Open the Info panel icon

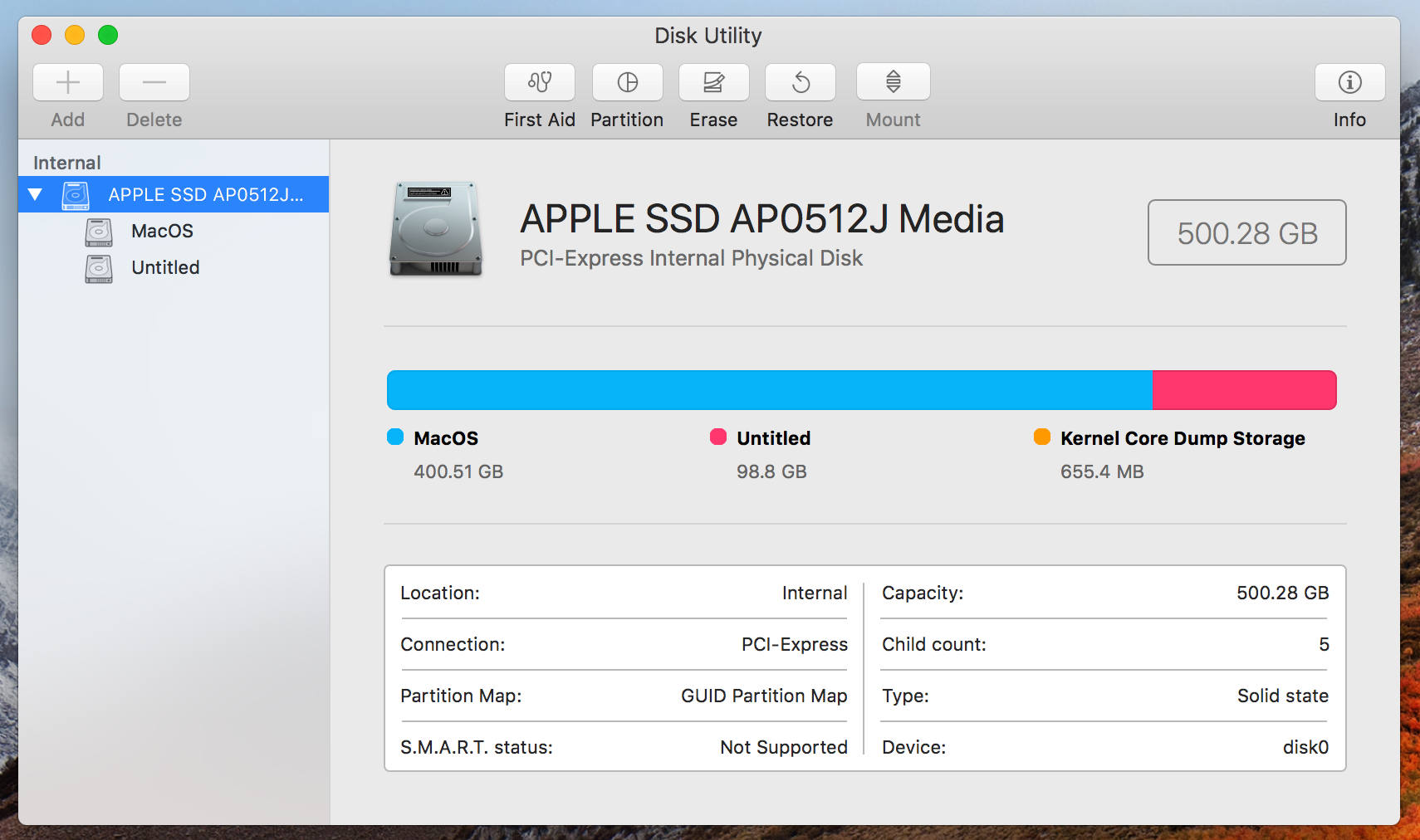point(1350,82)
